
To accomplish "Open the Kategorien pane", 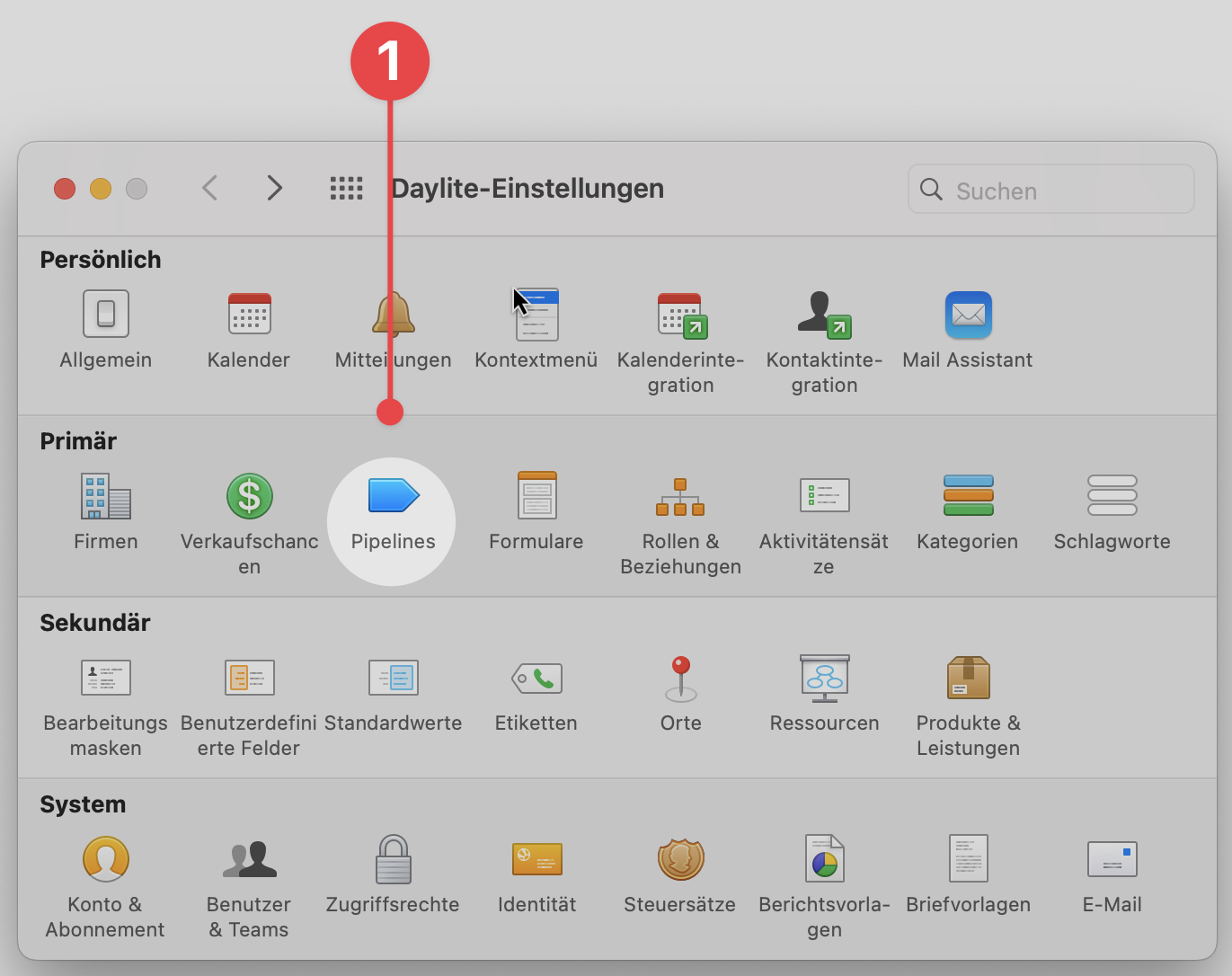I will coord(968,497).
